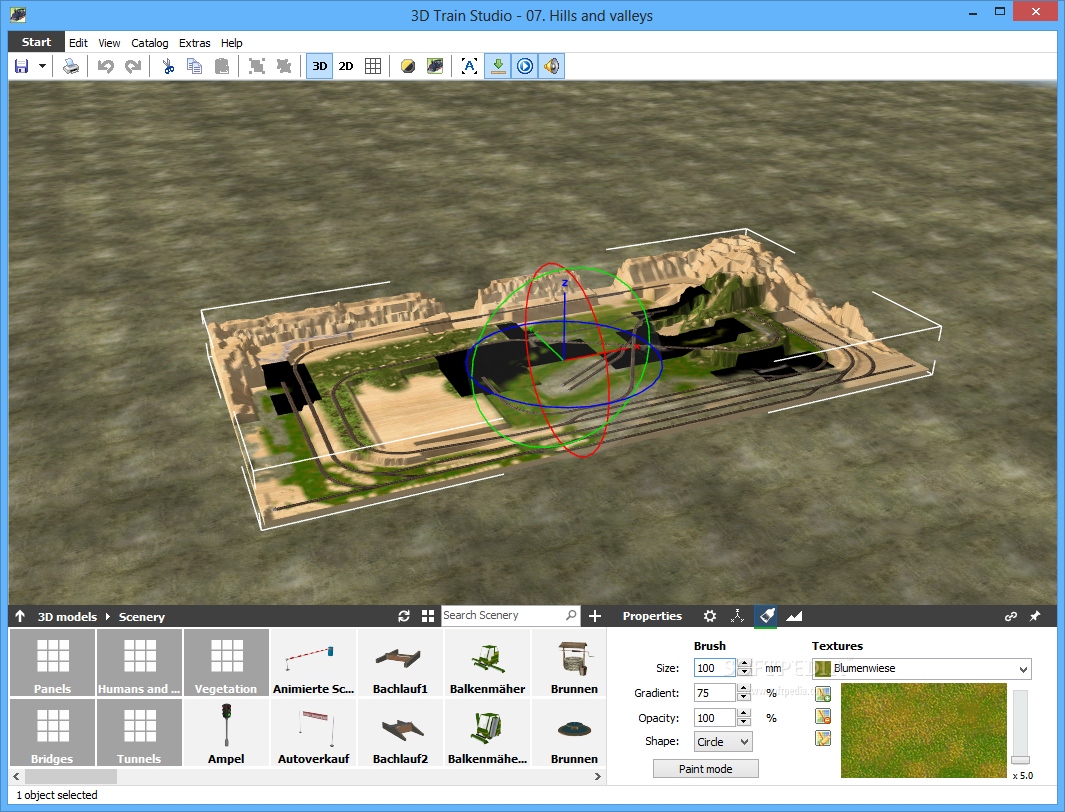The height and width of the screenshot is (812, 1065).
Task: Open the Properties gear settings tab
Action: click(710, 616)
